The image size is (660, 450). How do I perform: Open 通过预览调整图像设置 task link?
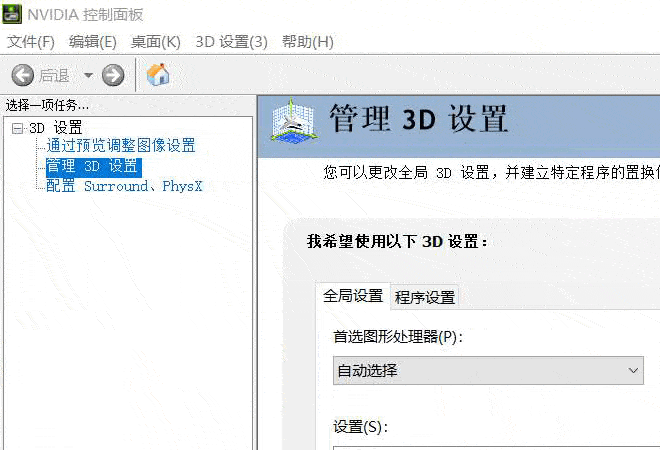[x=121, y=146]
